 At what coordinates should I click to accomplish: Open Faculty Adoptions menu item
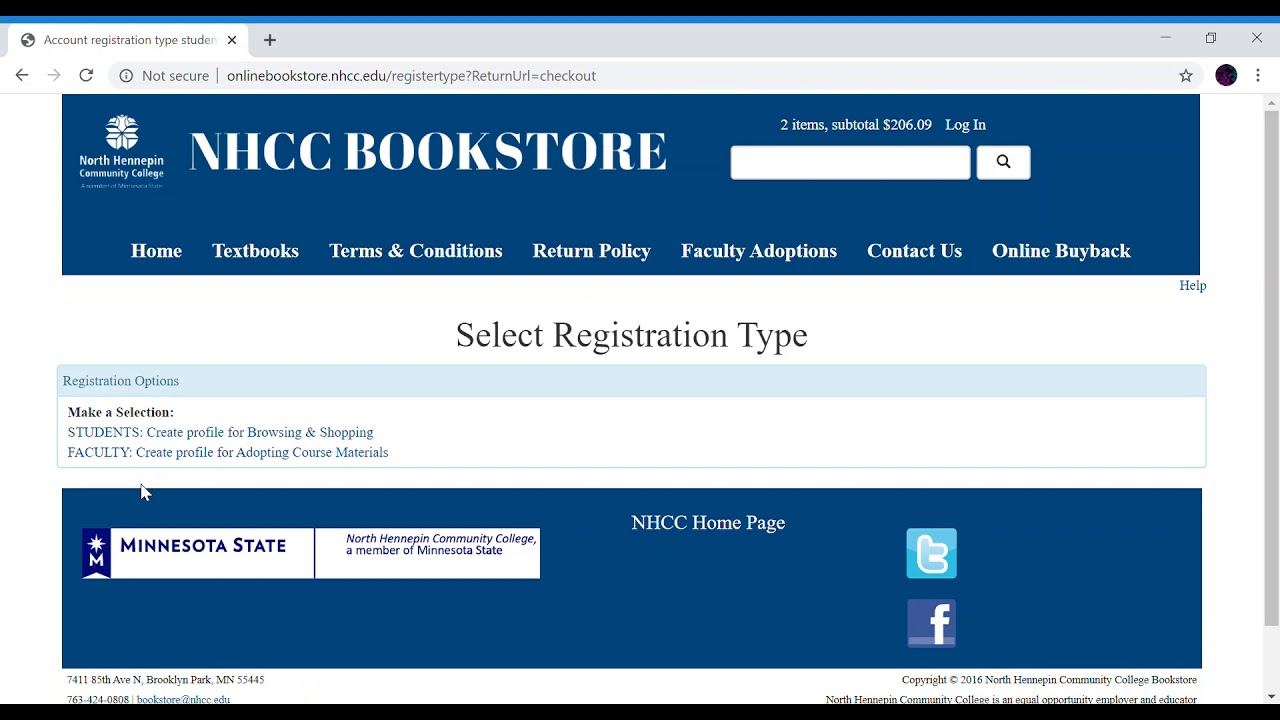759,251
